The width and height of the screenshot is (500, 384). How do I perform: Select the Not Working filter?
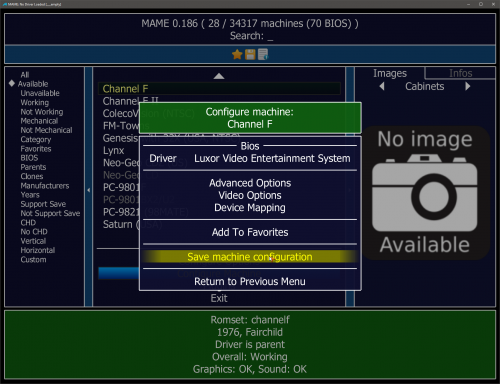[x=42, y=112]
